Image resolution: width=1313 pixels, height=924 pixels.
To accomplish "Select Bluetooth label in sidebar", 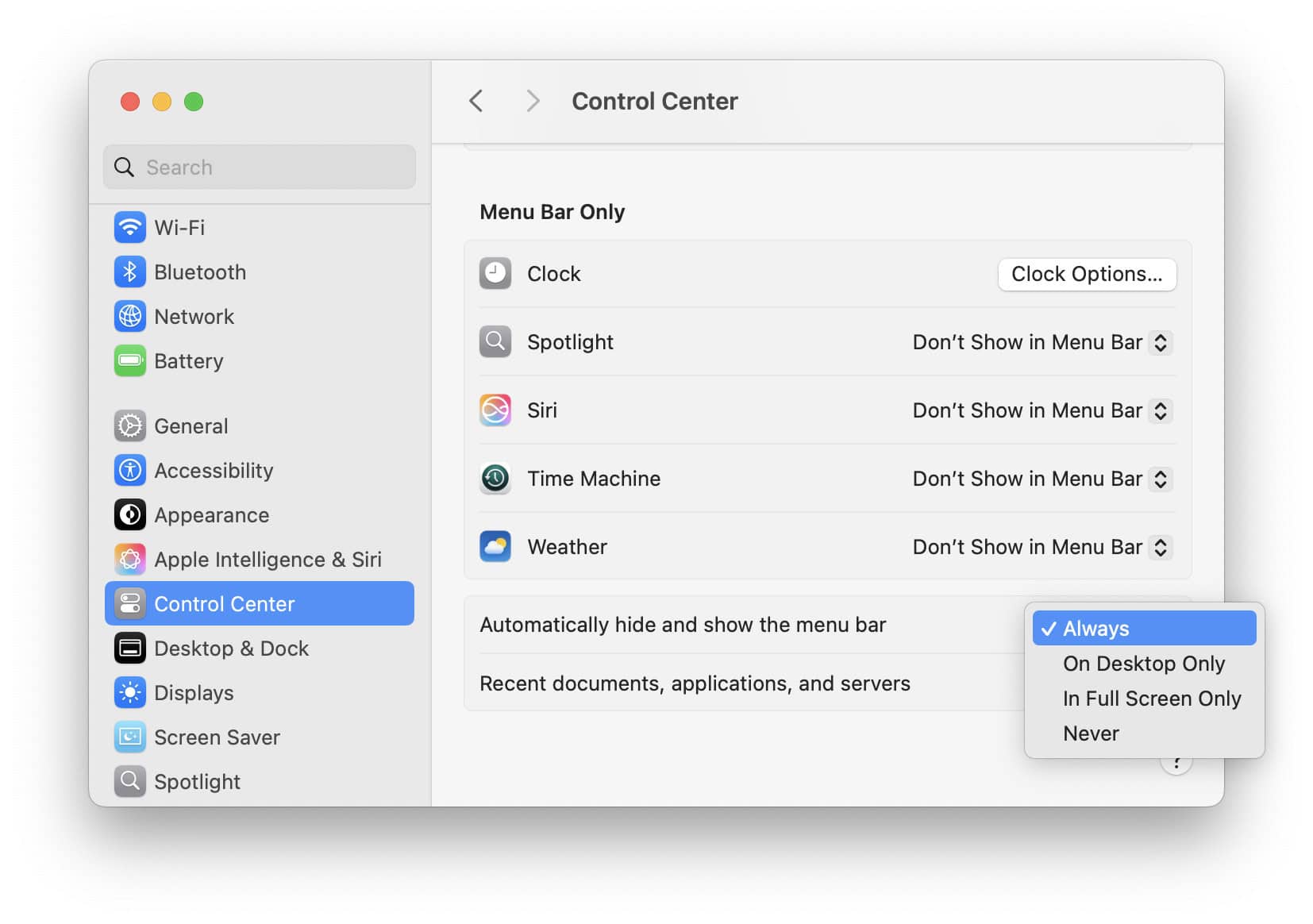I will 200,272.
